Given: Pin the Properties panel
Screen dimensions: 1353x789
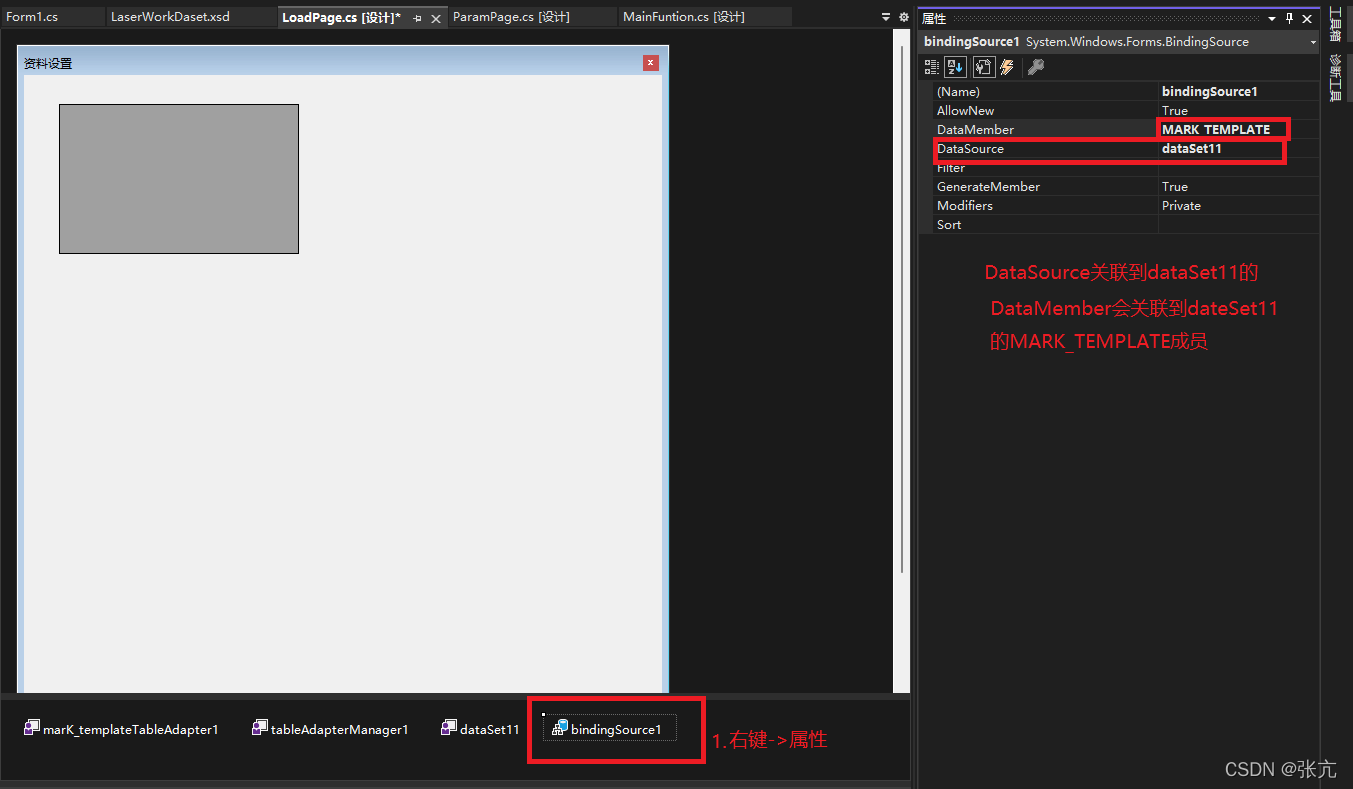Looking at the screenshot, I should click(x=1289, y=18).
